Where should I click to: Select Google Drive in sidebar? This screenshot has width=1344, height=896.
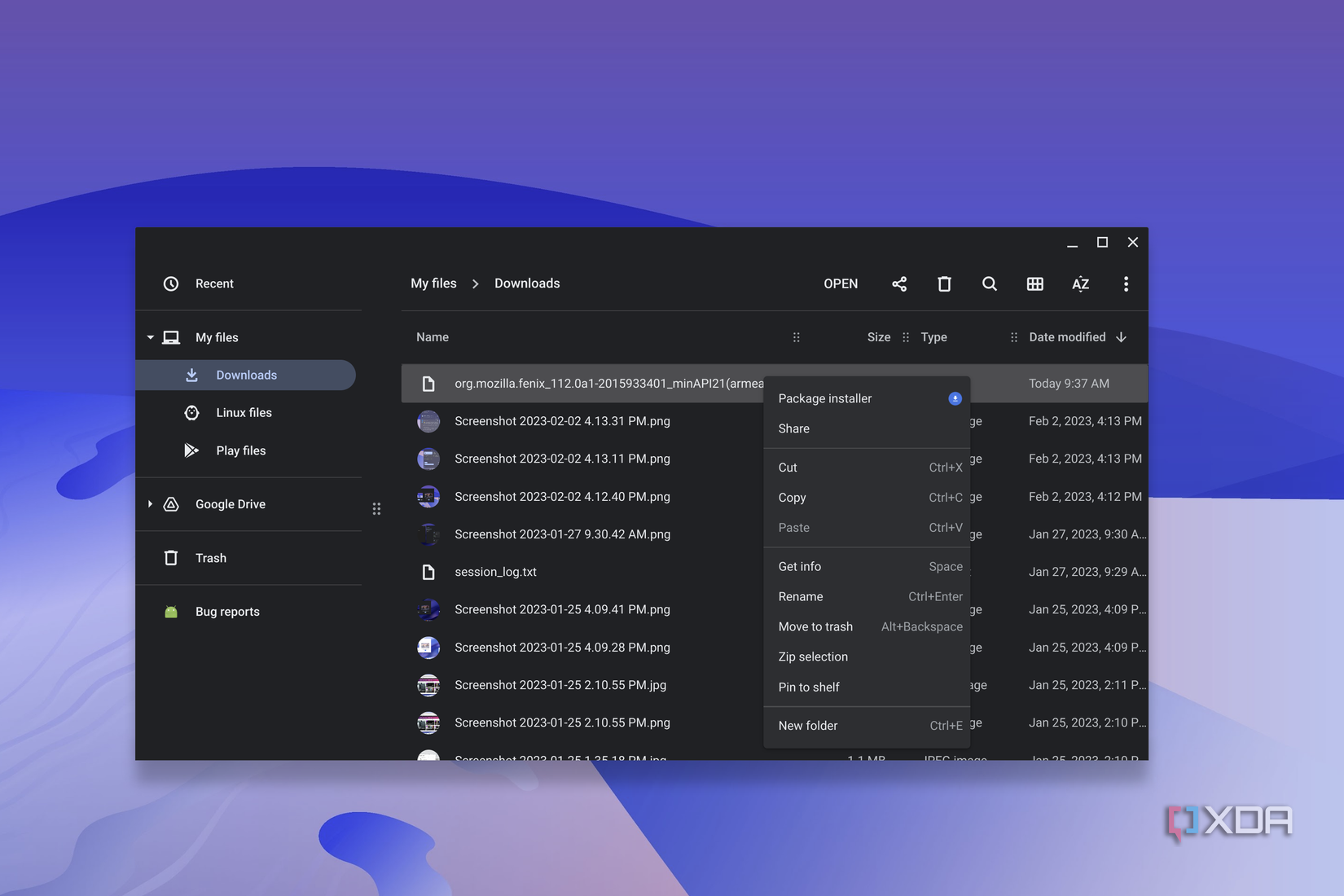248,504
